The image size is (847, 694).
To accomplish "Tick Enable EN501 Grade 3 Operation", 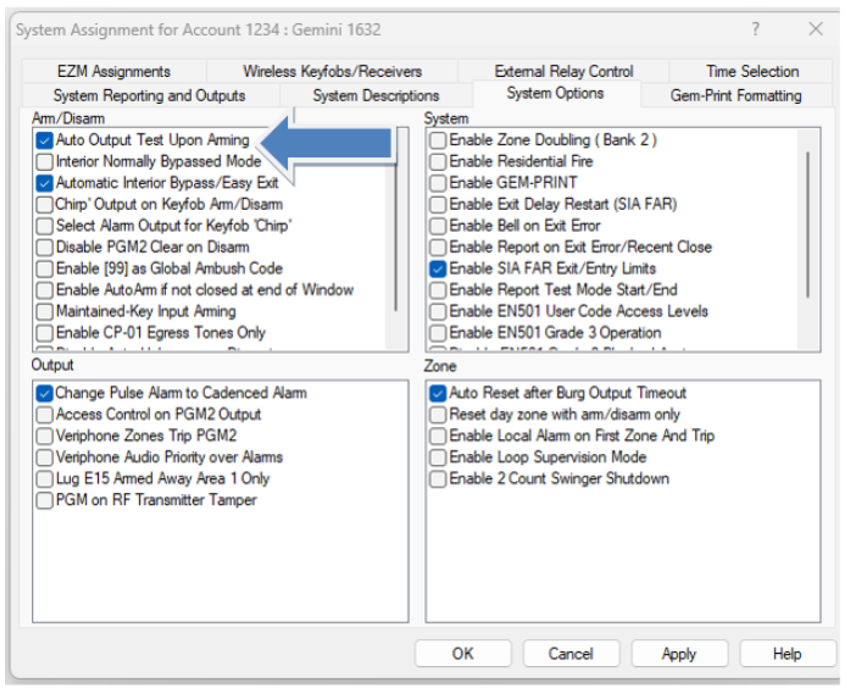I will click(x=438, y=333).
